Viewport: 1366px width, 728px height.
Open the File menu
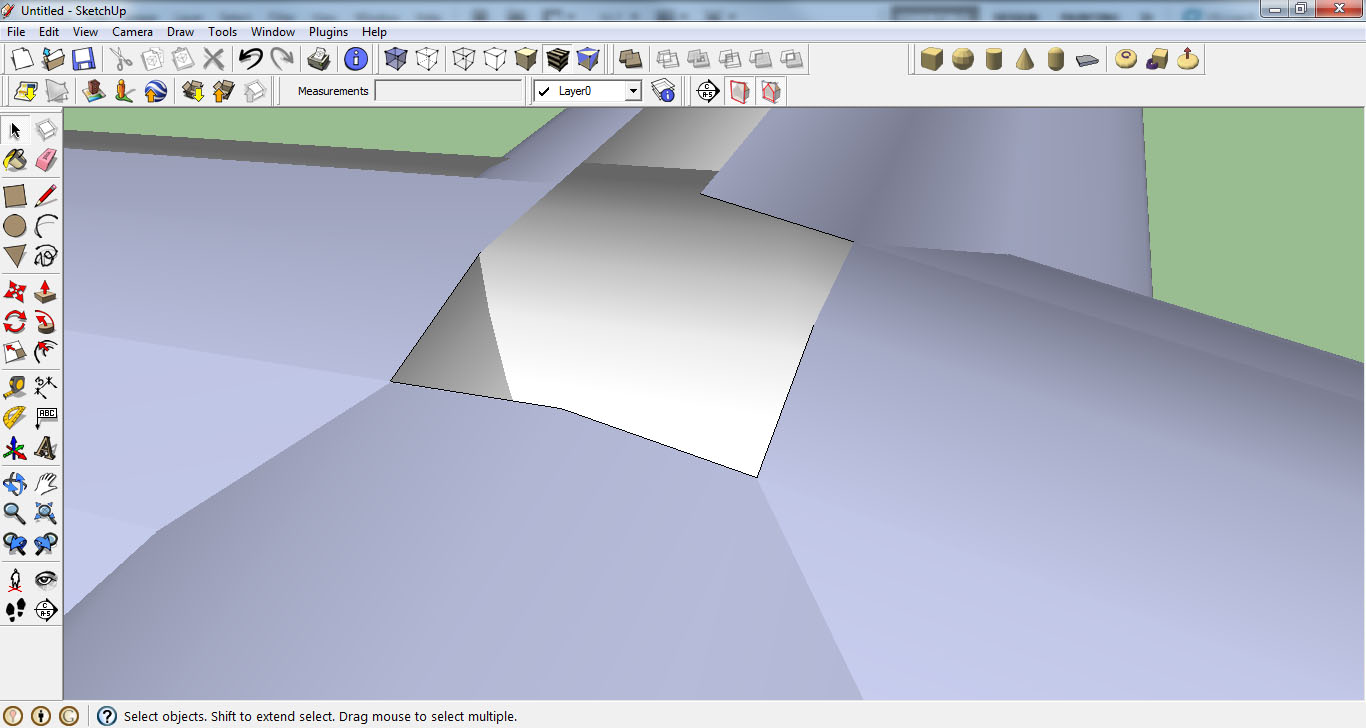pyautogui.click(x=16, y=32)
